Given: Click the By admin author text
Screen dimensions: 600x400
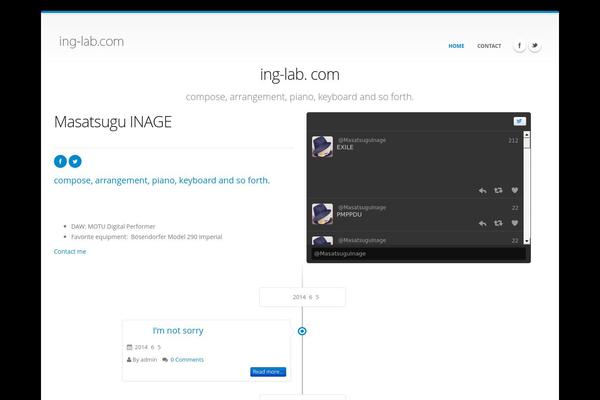Looking at the screenshot, I should tap(145, 360).
